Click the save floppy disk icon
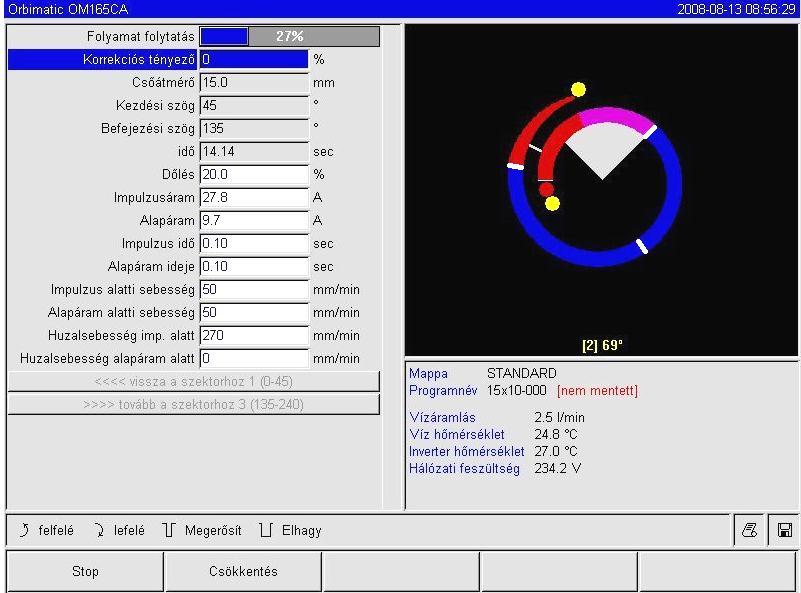This screenshot has width=801, height=593. 784,530
